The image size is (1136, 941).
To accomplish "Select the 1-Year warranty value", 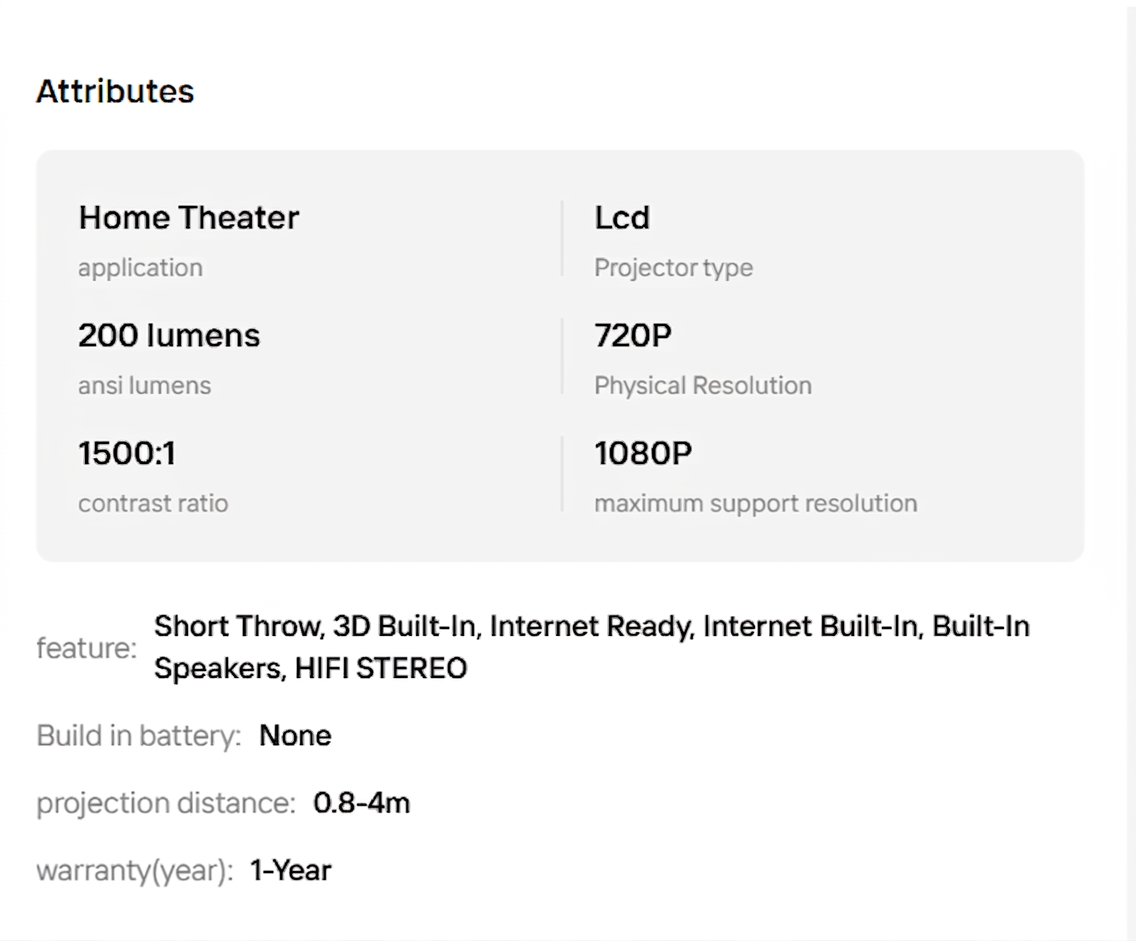I will [290, 871].
